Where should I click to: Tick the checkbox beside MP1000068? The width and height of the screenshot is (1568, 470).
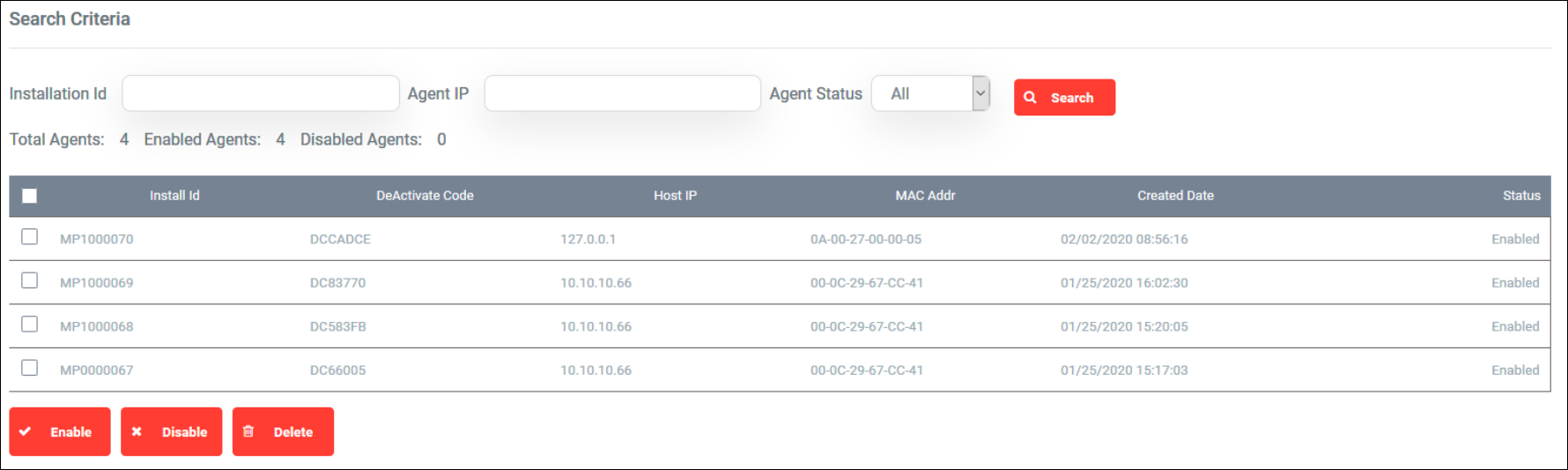point(30,325)
